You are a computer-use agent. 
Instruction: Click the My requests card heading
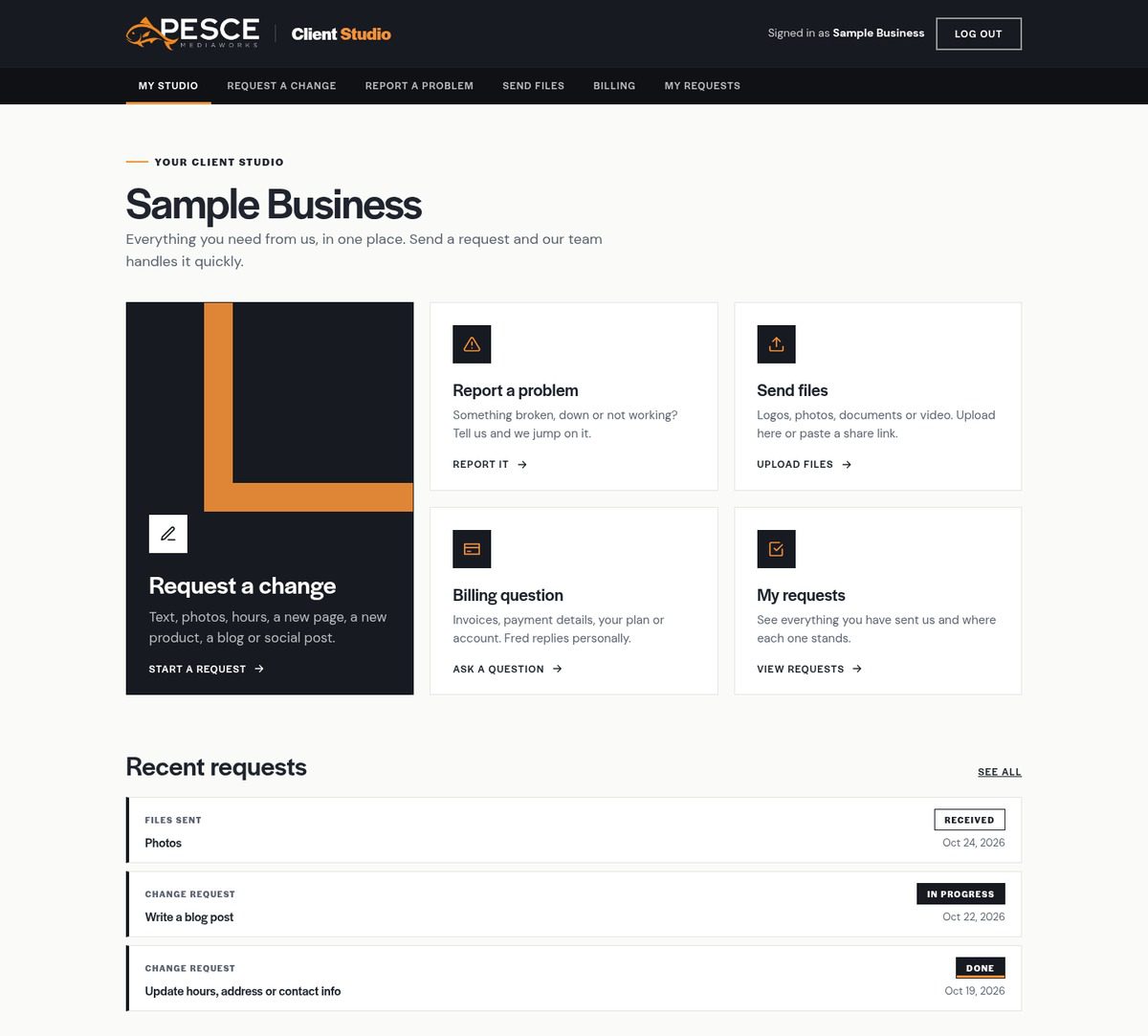click(x=801, y=595)
